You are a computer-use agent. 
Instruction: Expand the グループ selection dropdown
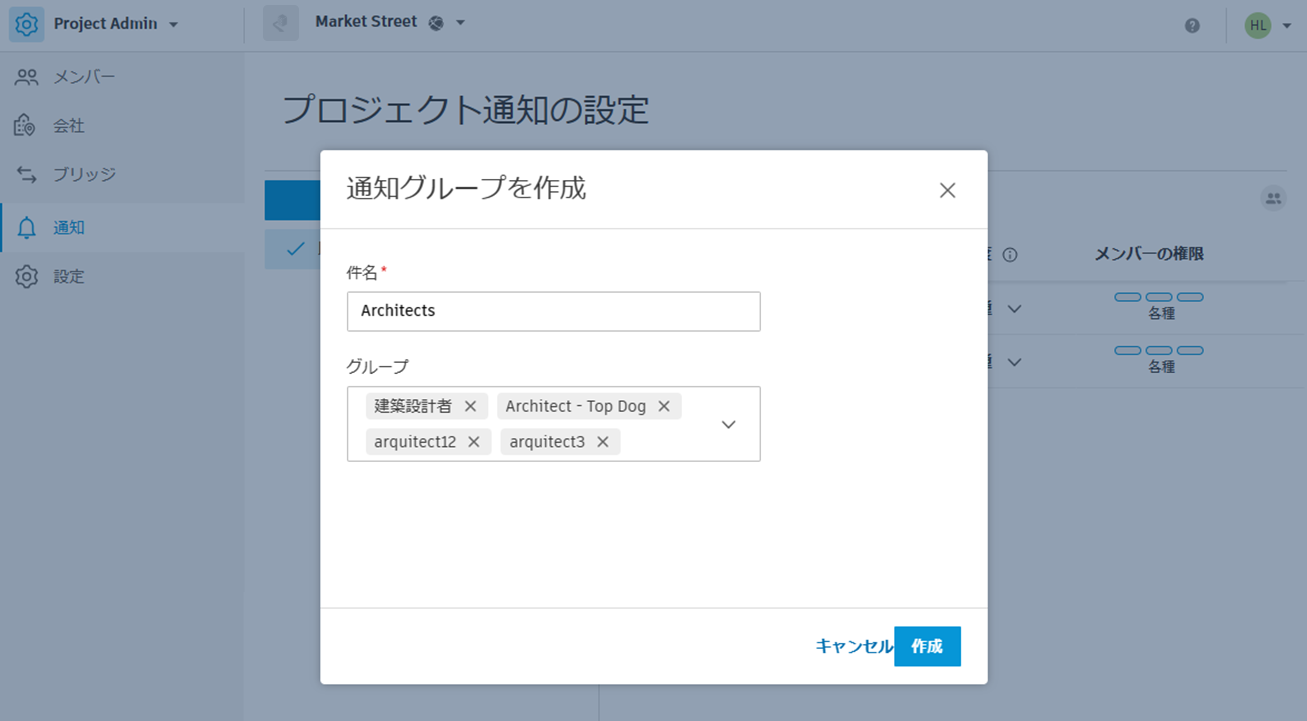coord(728,424)
